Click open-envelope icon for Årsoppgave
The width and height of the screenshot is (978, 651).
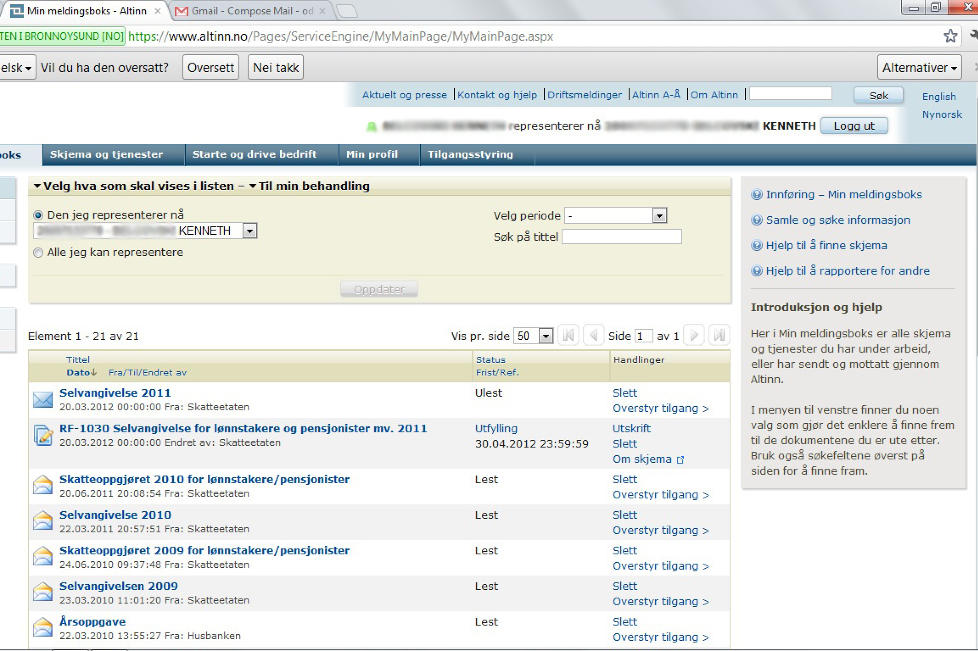43,627
